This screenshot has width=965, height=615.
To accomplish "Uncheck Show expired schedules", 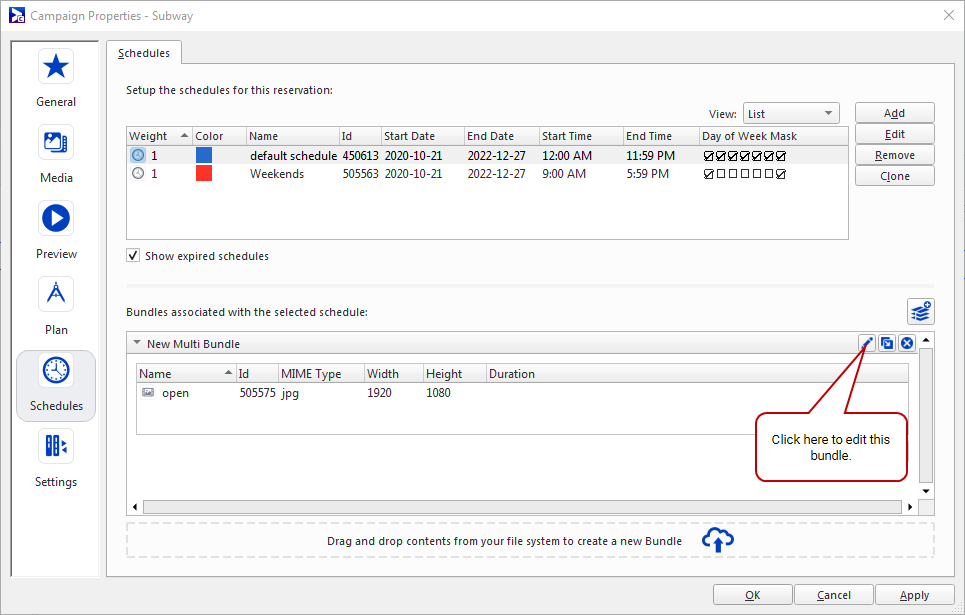I will [x=133, y=256].
